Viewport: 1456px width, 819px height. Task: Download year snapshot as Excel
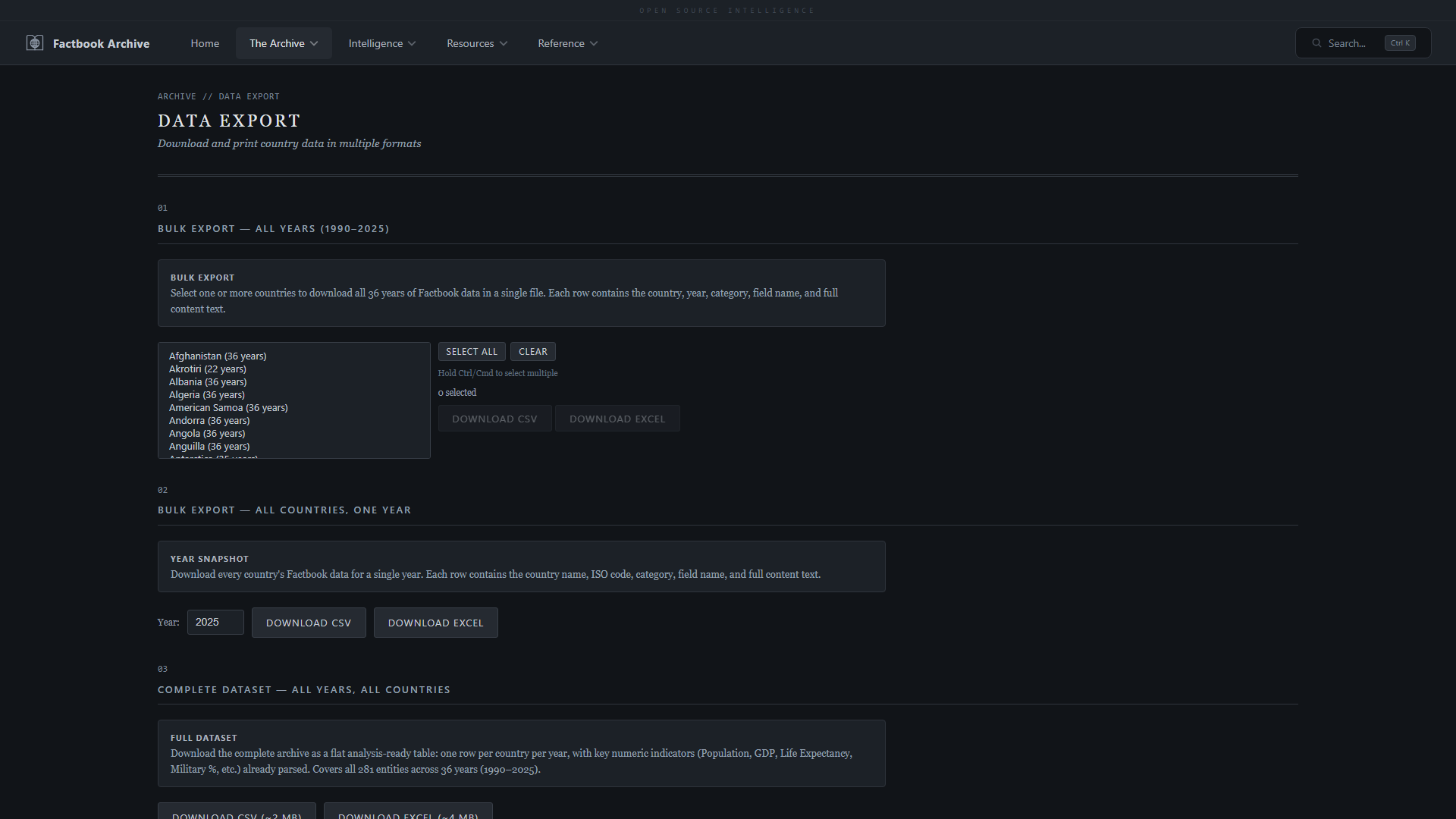tap(435, 623)
